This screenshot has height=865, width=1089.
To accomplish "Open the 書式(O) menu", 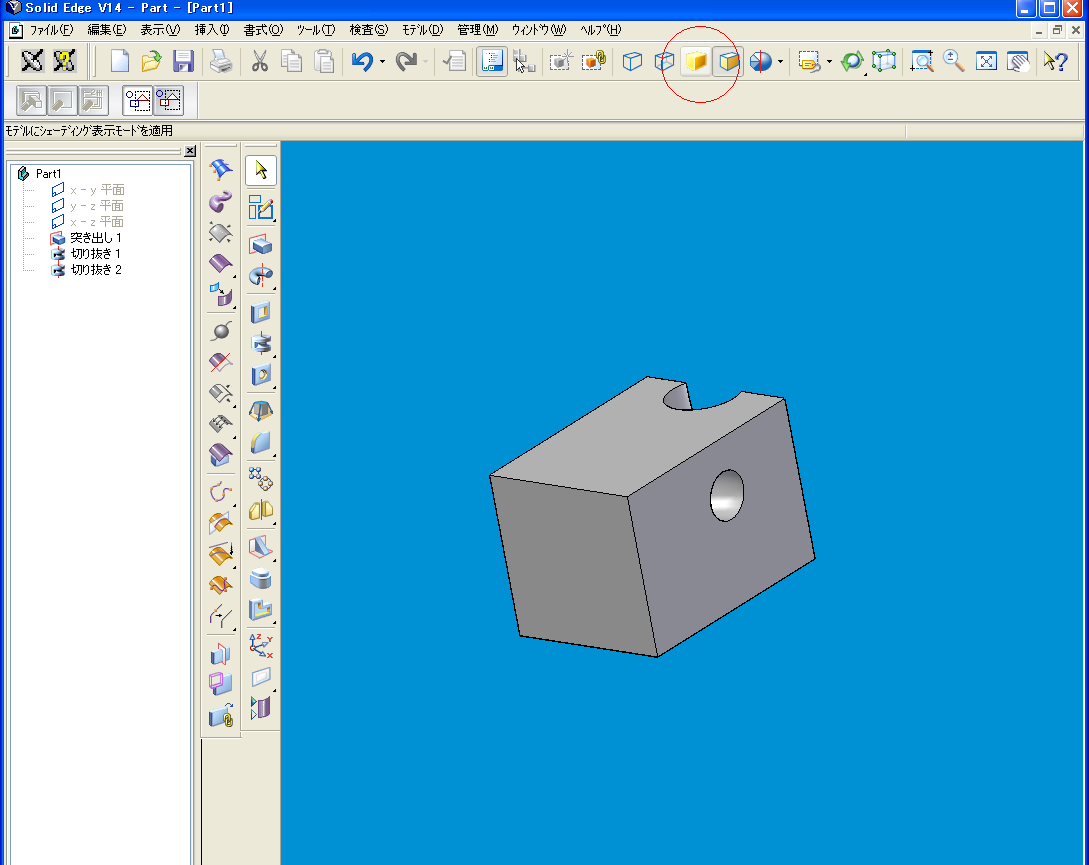I will (x=263, y=30).
